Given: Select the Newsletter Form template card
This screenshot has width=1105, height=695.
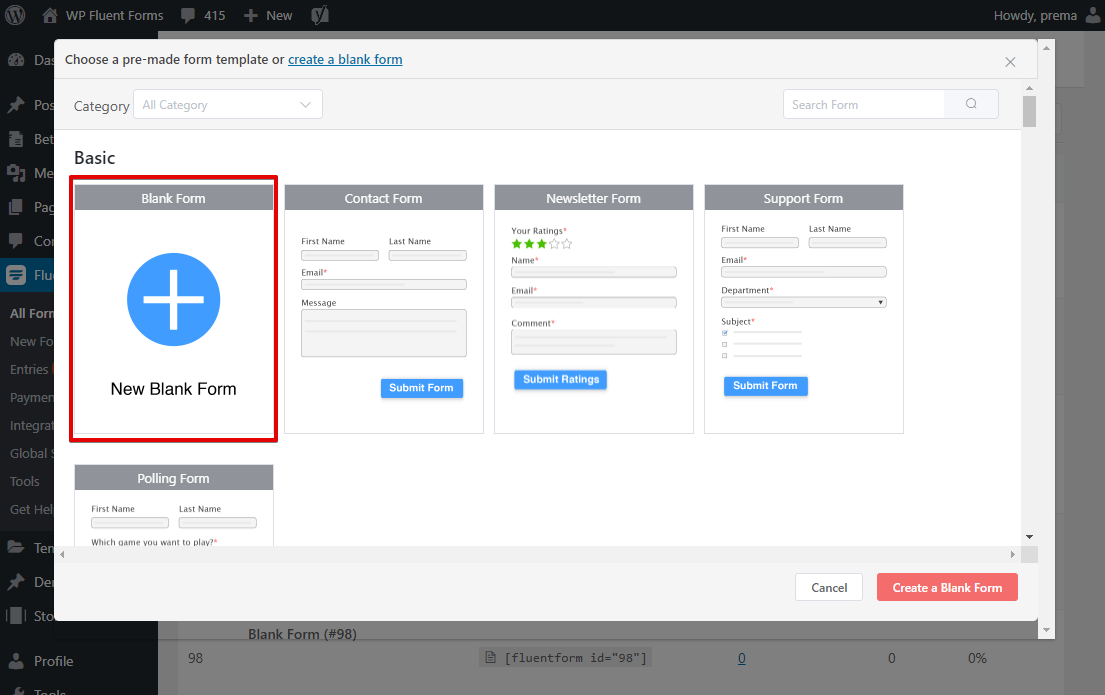Looking at the screenshot, I should point(594,309).
